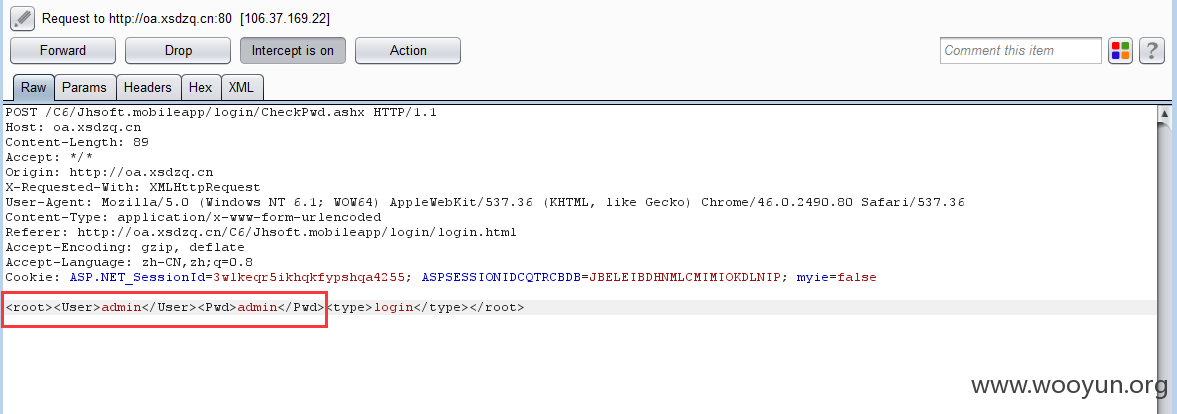The width and height of the screenshot is (1177, 414).
Task: Click the login type value in body
Action: [x=393, y=308]
